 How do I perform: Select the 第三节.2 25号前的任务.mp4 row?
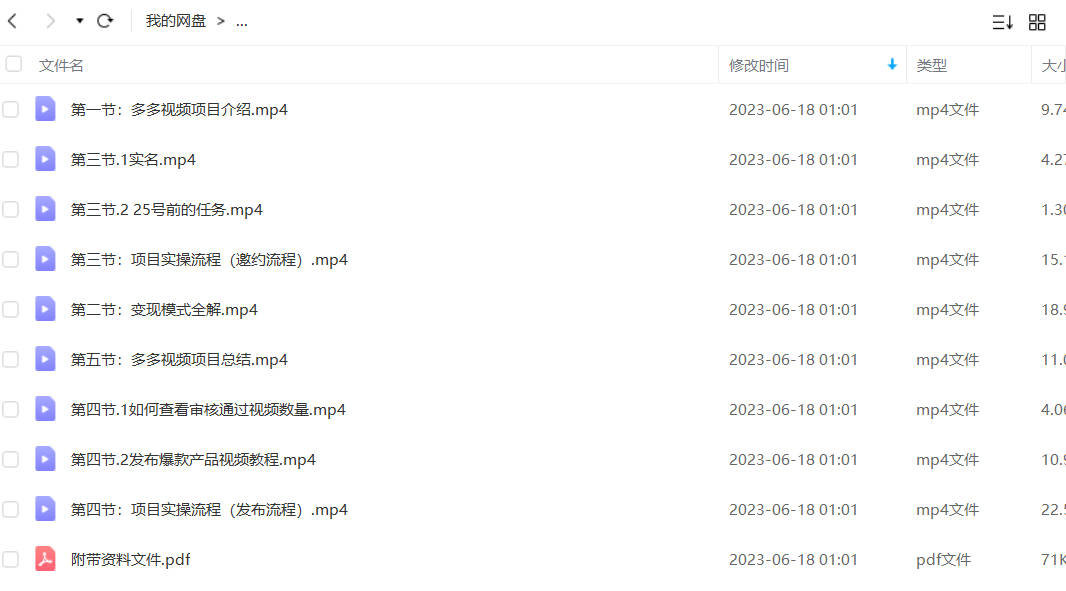coord(533,209)
